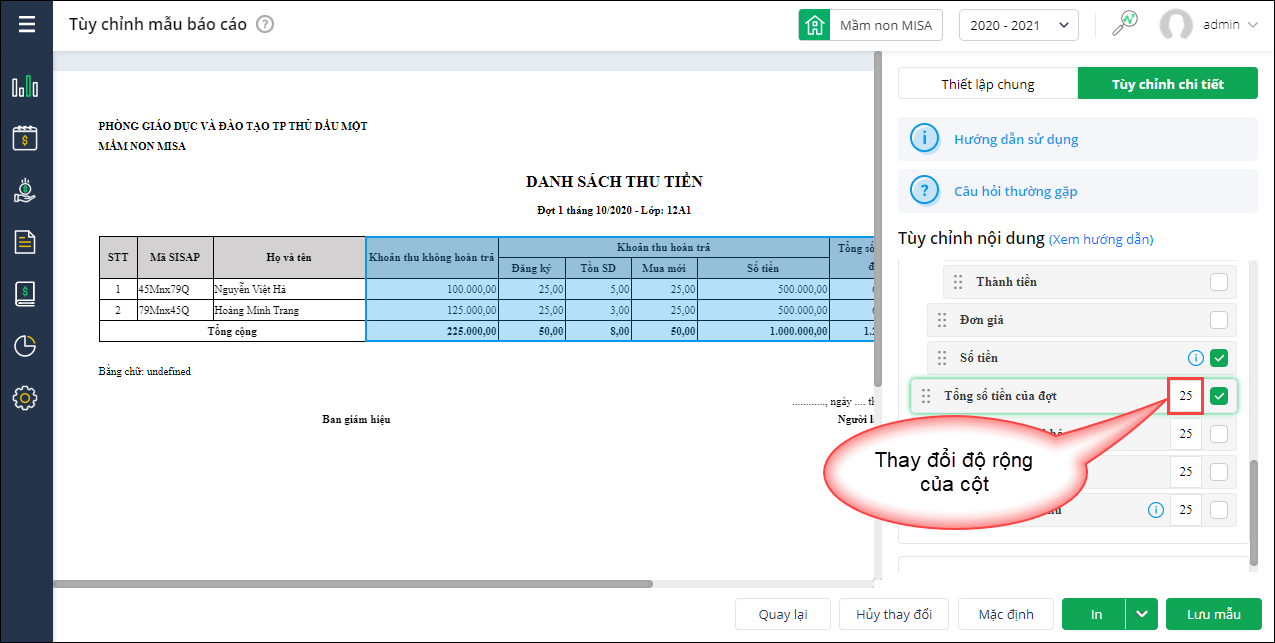Viewport: 1275px width, 643px height.
Task: Click the Hủy thay đổi button
Action: 894,614
